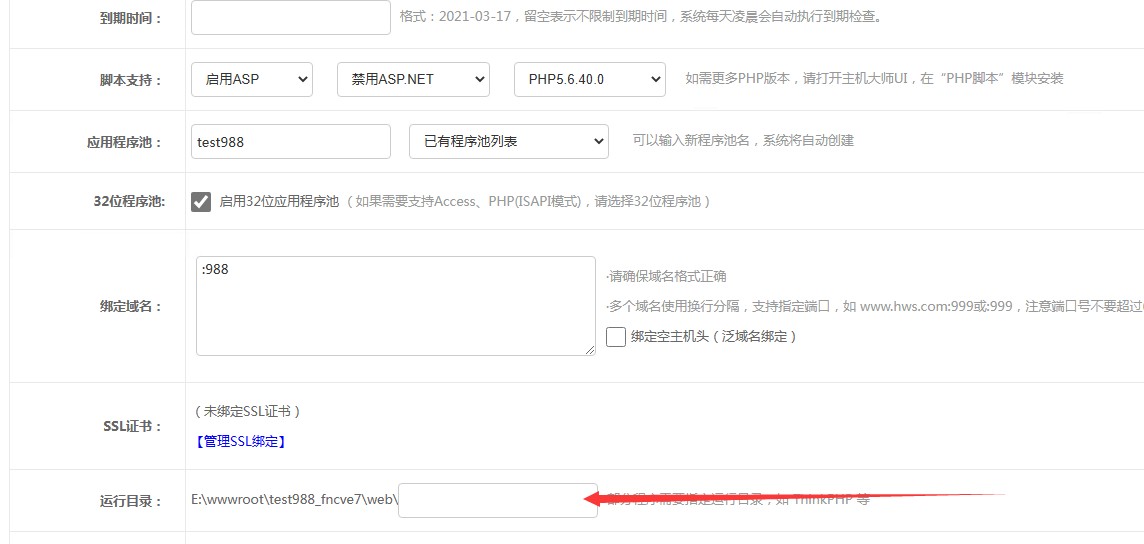The width and height of the screenshot is (1144, 544).
Task: Expand the 禁用ASP.NET dropdown
Action: (413, 80)
